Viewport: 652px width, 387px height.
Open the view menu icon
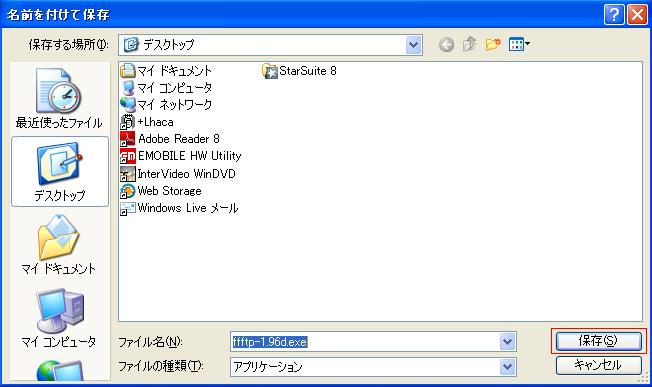point(519,44)
